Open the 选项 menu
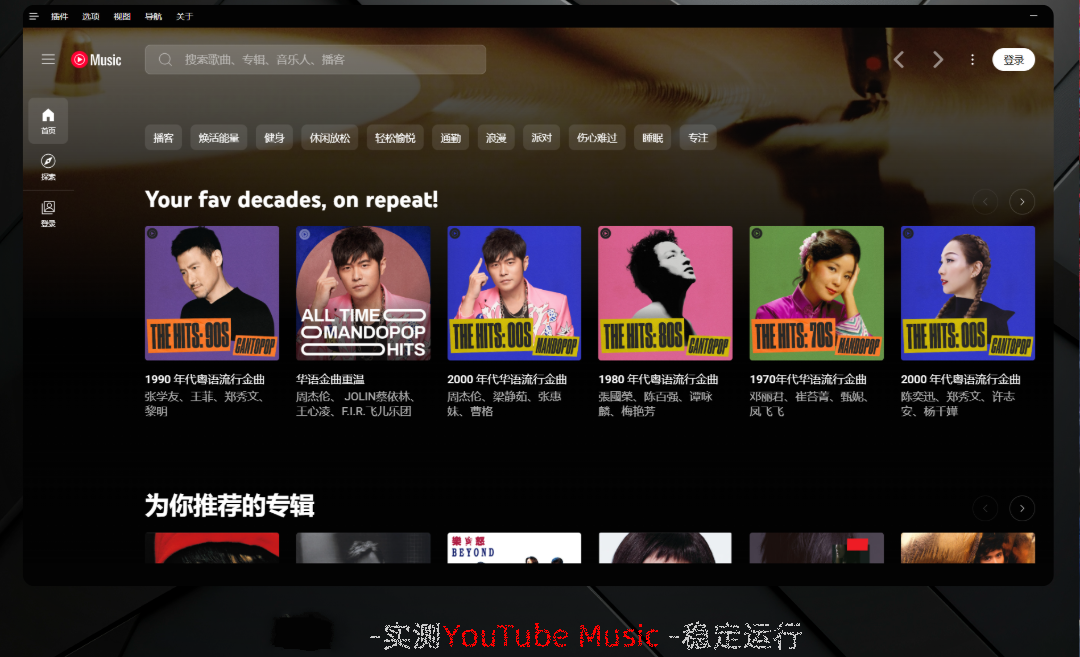 coord(91,17)
